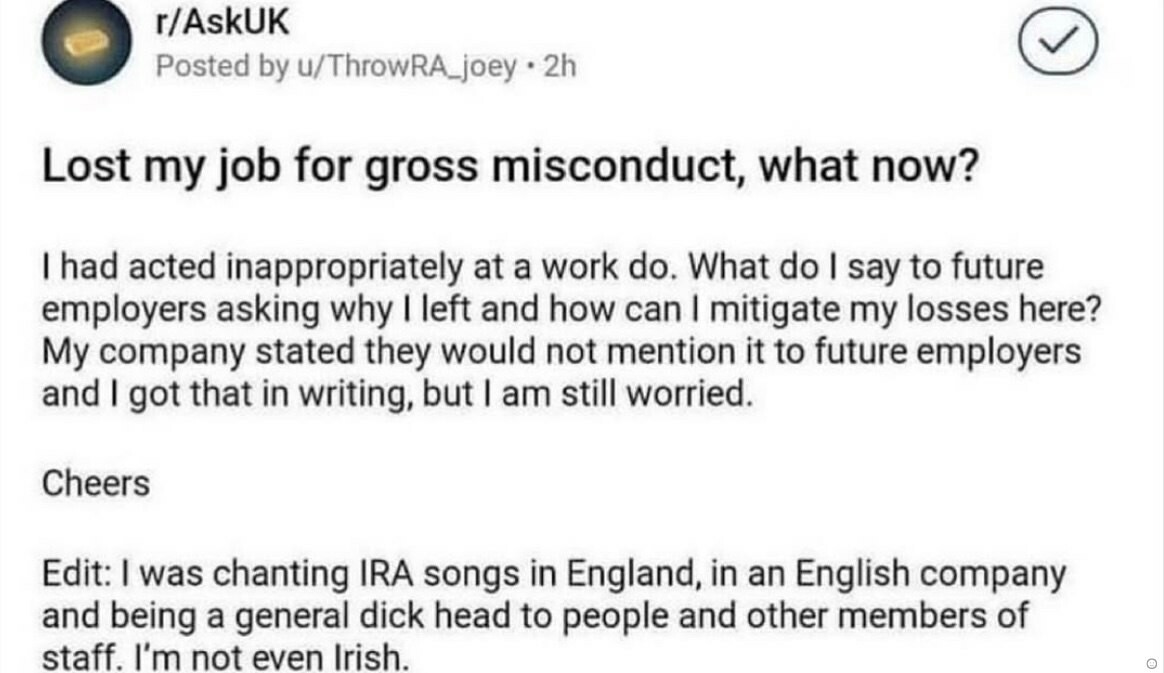The width and height of the screenshot is (1164, 673).
Task: Click the words 'what now?' in the title
Action: tap(869, 165)
